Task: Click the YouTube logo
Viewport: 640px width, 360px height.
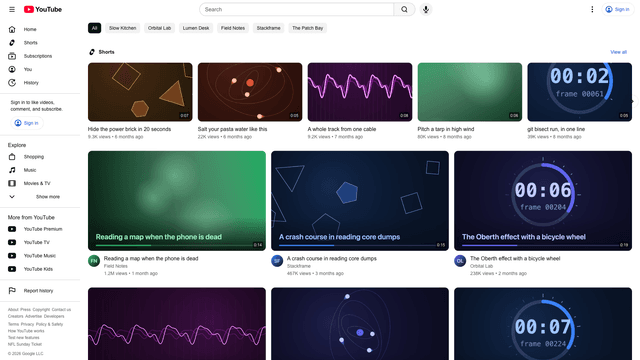Action: point(43,9)
